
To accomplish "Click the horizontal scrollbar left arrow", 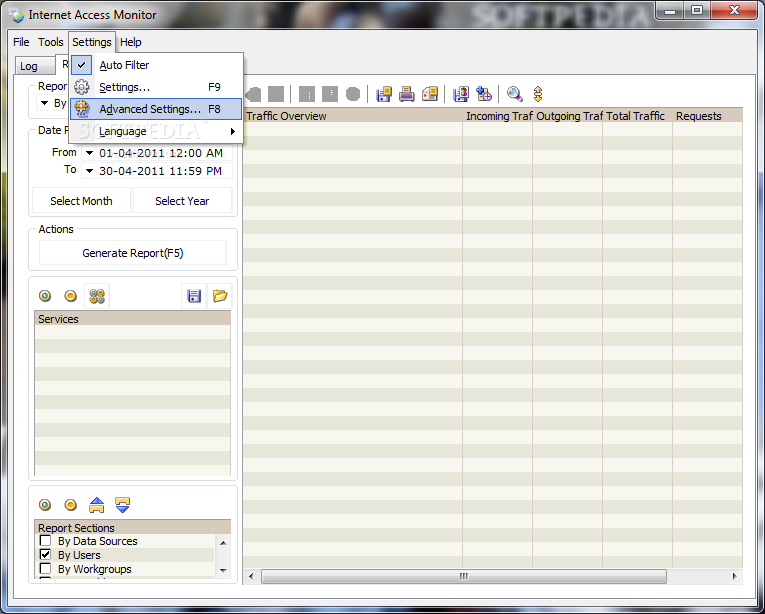I will tap(251, 576).
